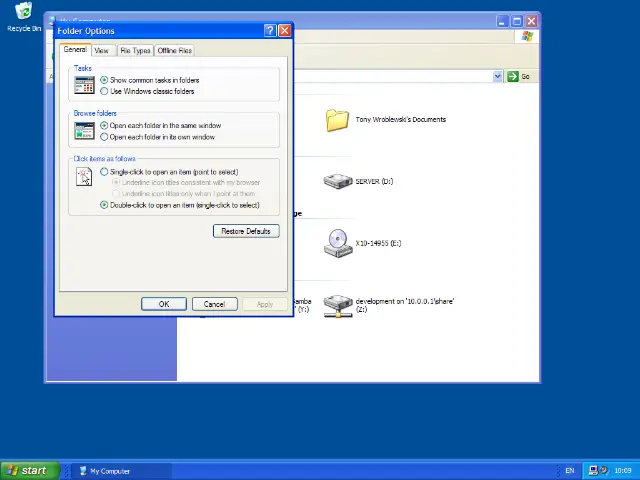The height and width of the screenshot is (480, 640).
Task: Click the Restore Defaults button
Action: [245, 231]
